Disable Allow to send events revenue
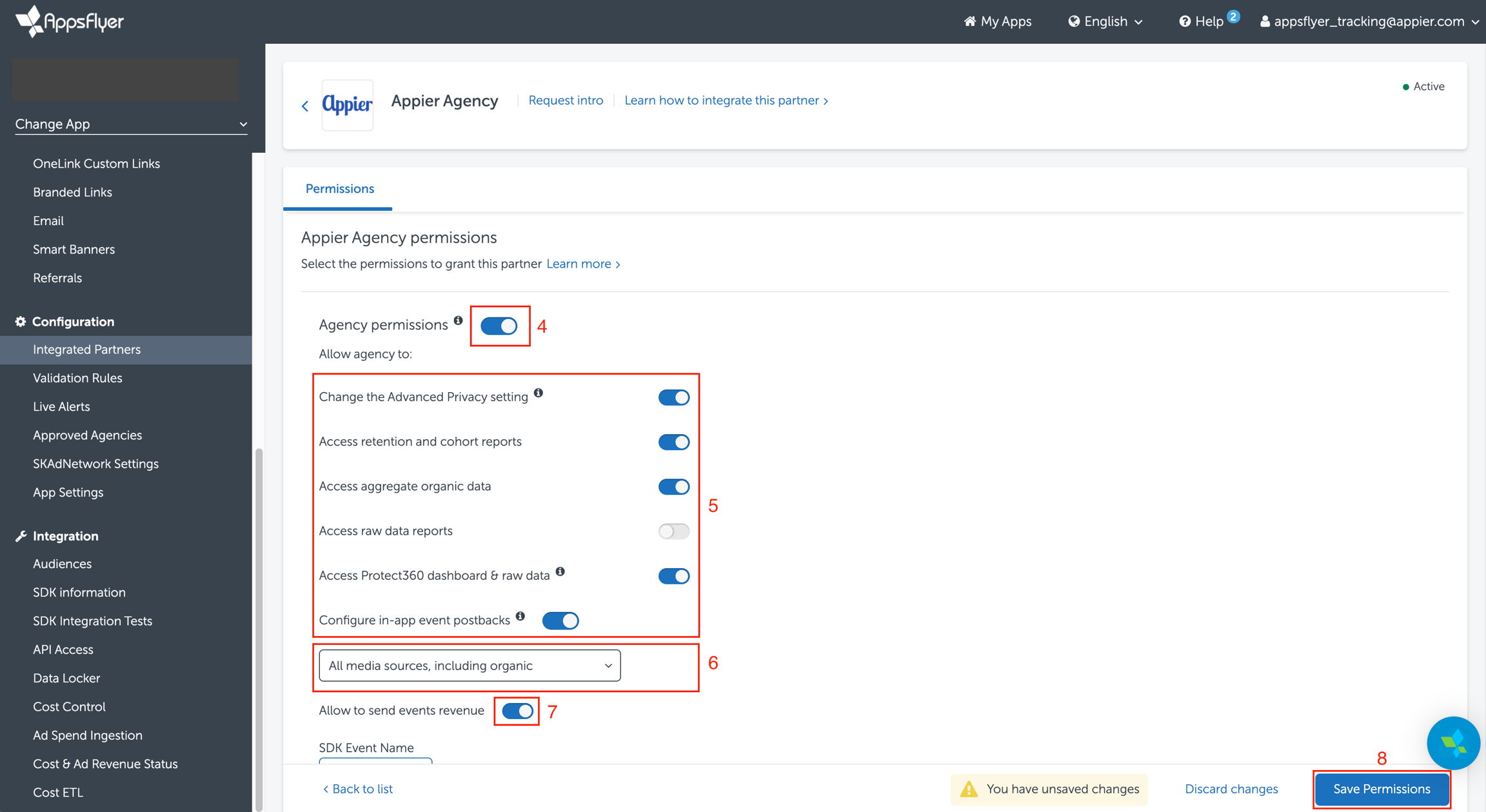1486x812 pixels. click(517, 711)
